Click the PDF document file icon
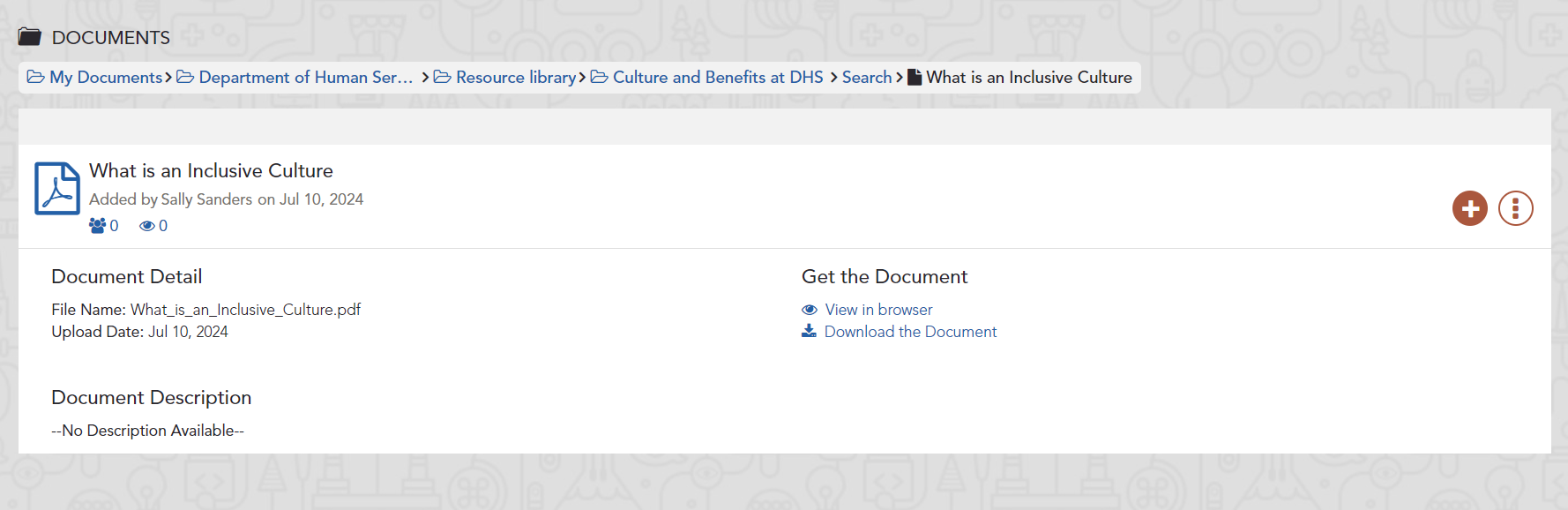1568x510 pixels. (x=57, y=188)
